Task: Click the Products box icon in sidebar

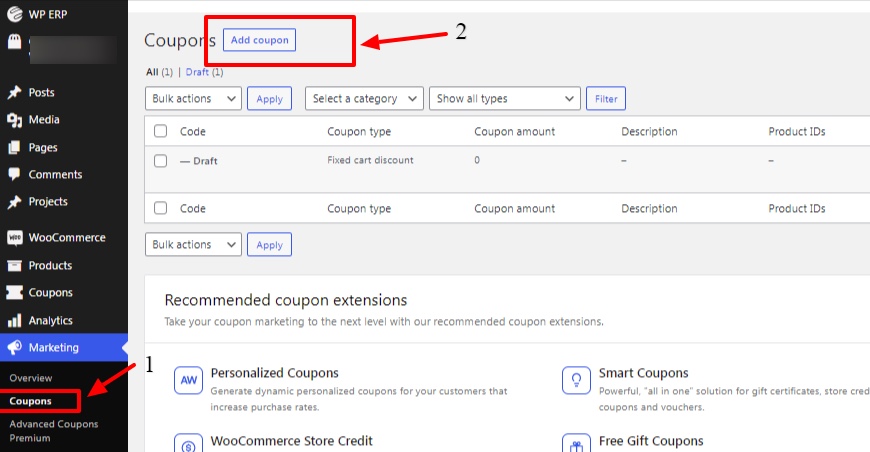Action: [14, 266]
